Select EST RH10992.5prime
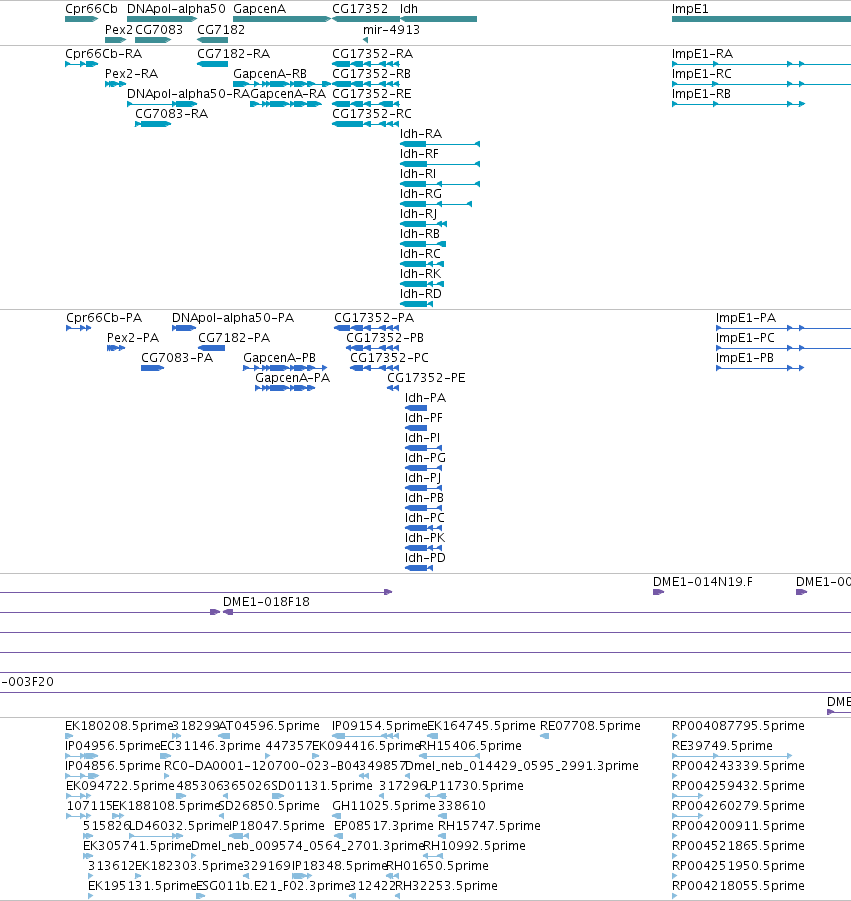Viewport: 851px width, 901px height. [x=432, y=856]
